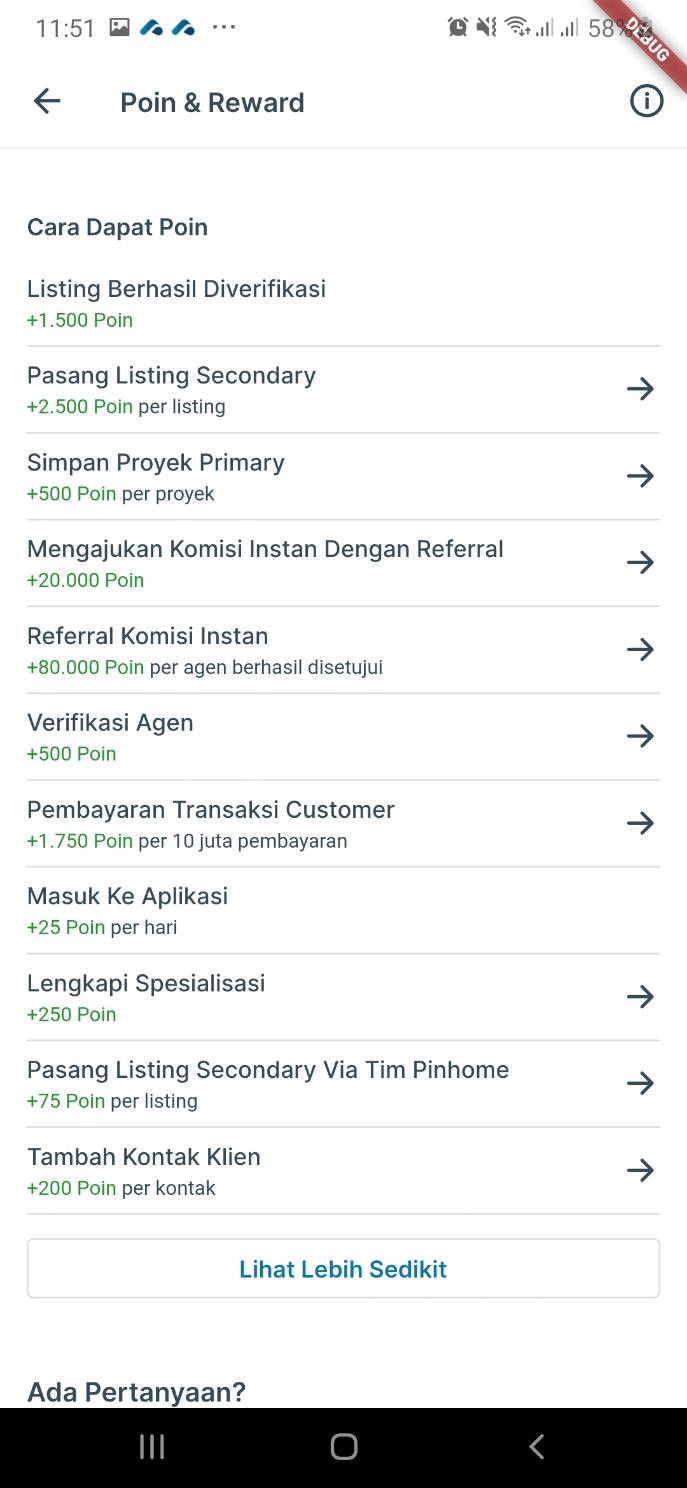Tap the +20.000 Poin reward text
The image size is (687, 1488).
pyautogui.click(x=86, y=581)
